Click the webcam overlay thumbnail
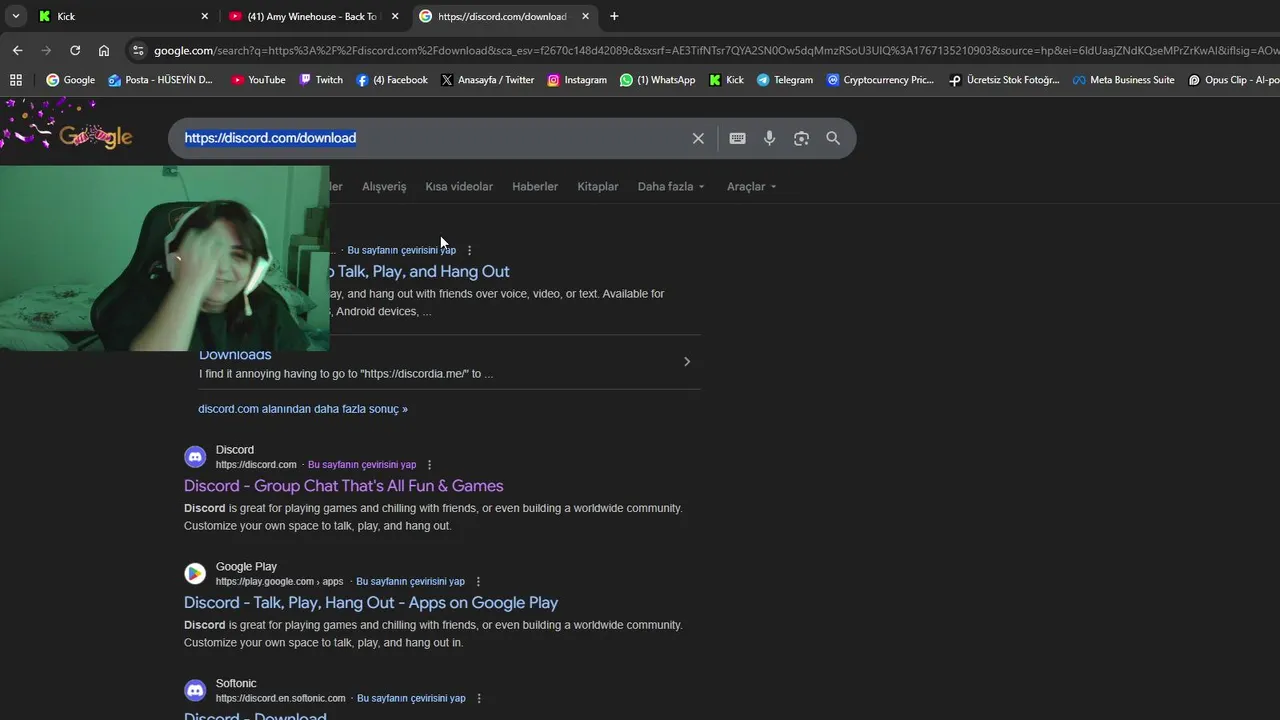Image resolution: width=1280 pixels, height=720 pixels. click(164, 258)
